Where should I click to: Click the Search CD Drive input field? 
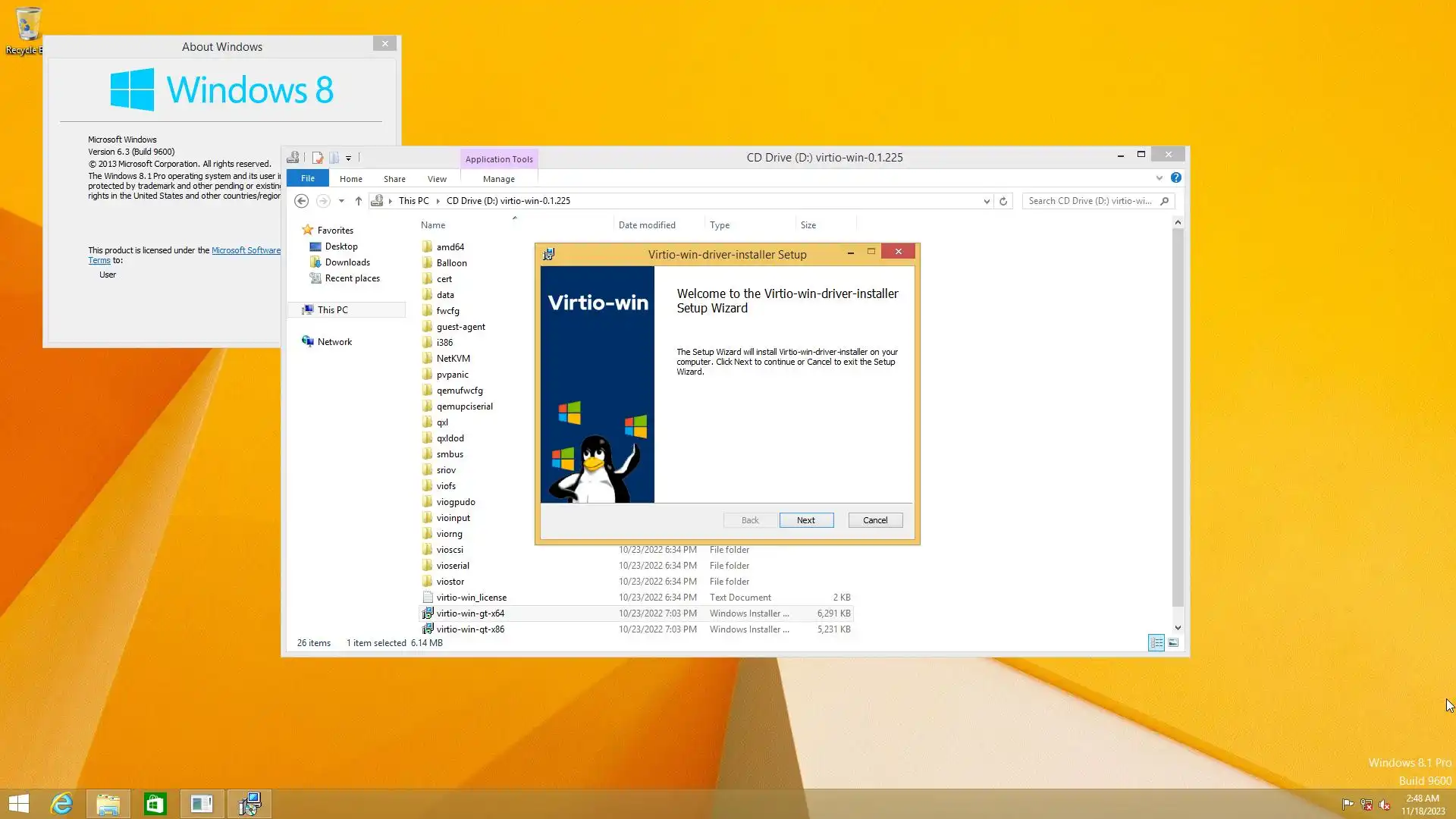(x=1090, y=201)
